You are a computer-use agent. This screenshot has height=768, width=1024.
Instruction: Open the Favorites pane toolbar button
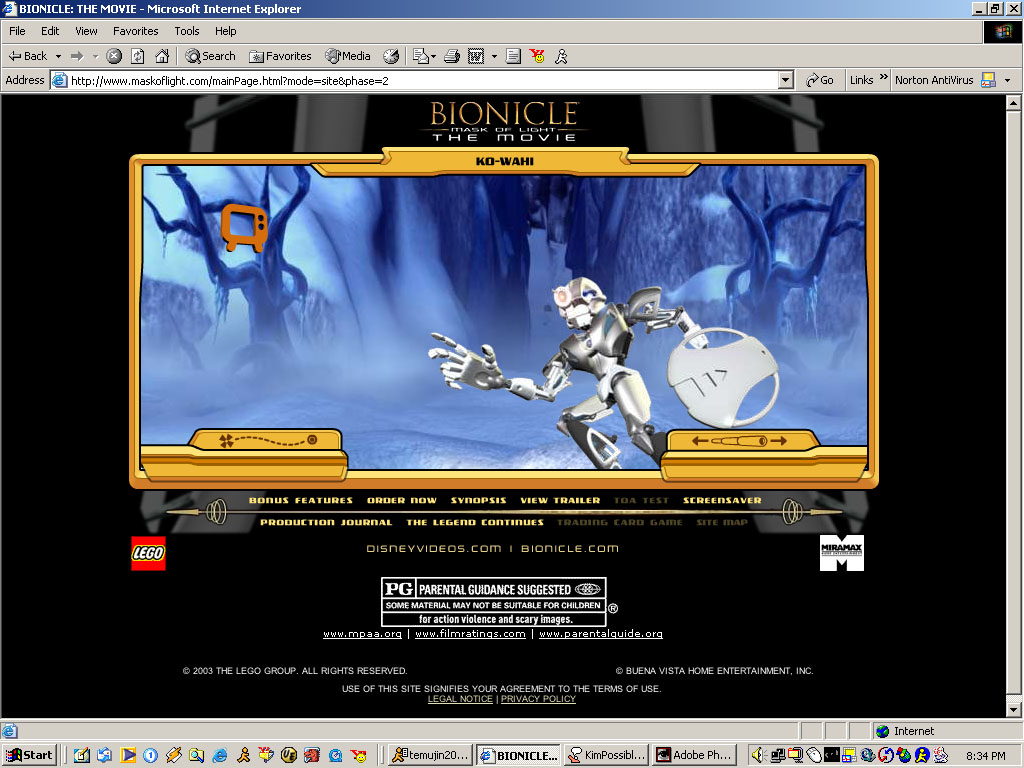280,56
